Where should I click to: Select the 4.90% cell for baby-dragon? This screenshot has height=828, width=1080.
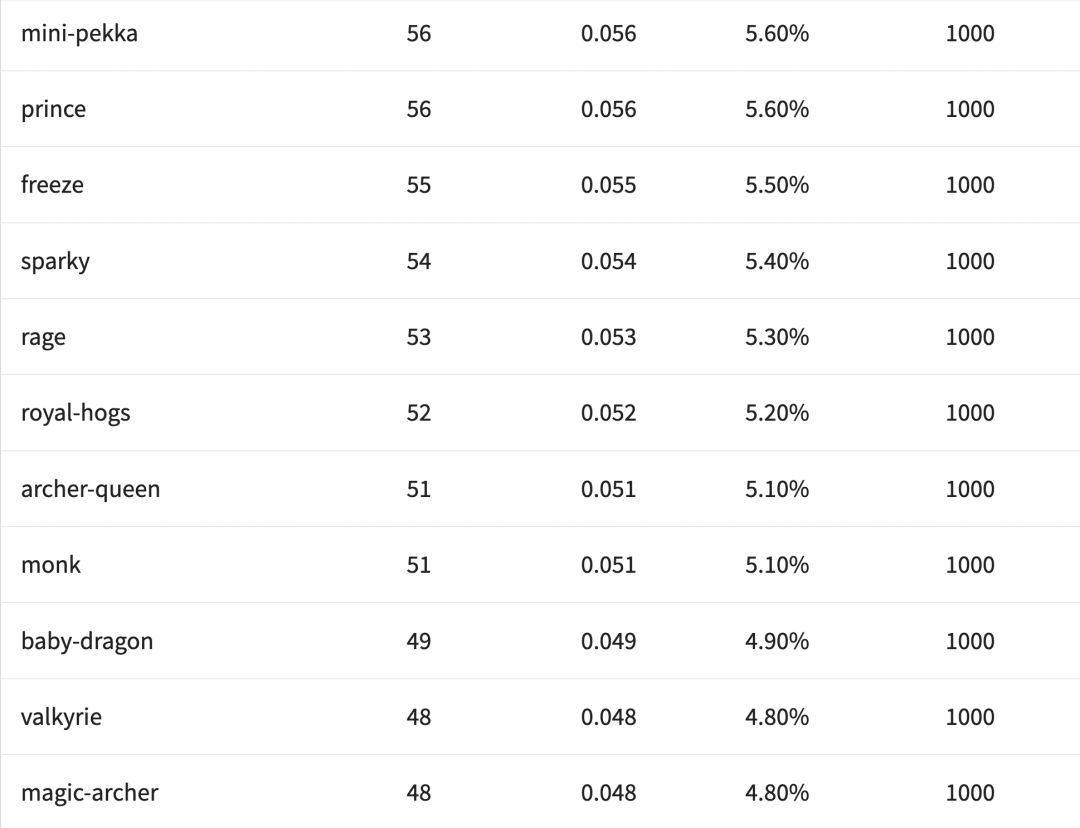point(776,641)
